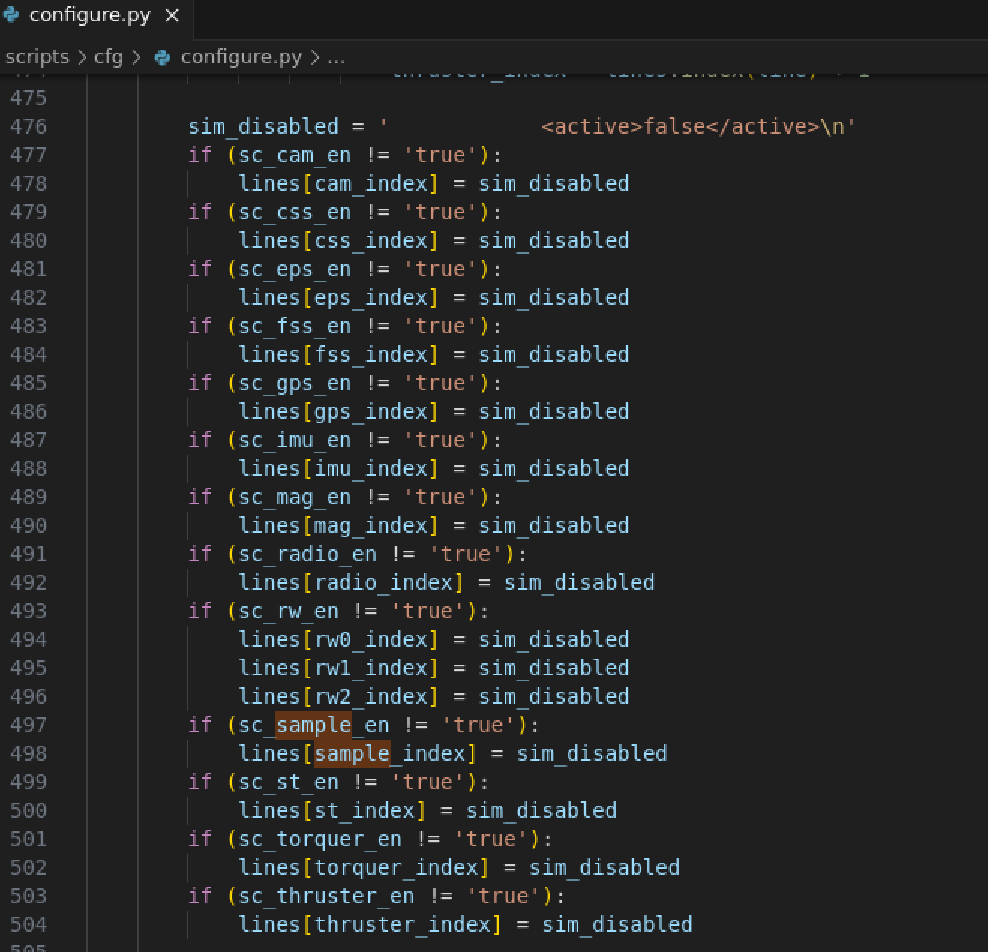Click sc_css_en on line 479
988x952 pixels.
[295, 212]
